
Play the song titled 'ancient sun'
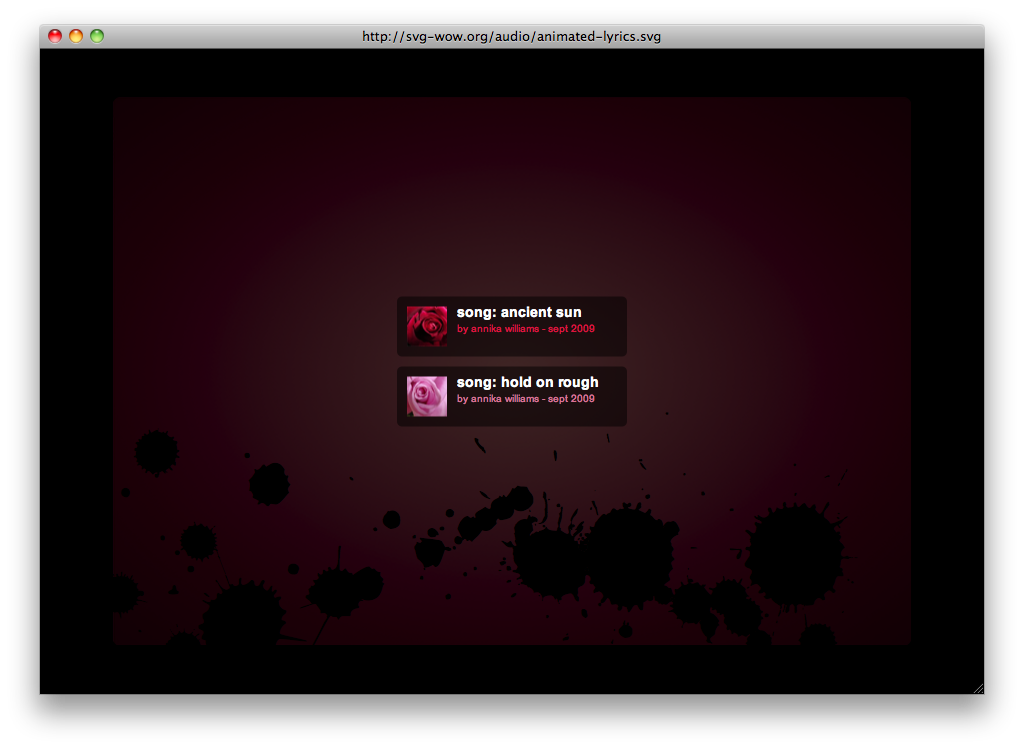point(519,312)
